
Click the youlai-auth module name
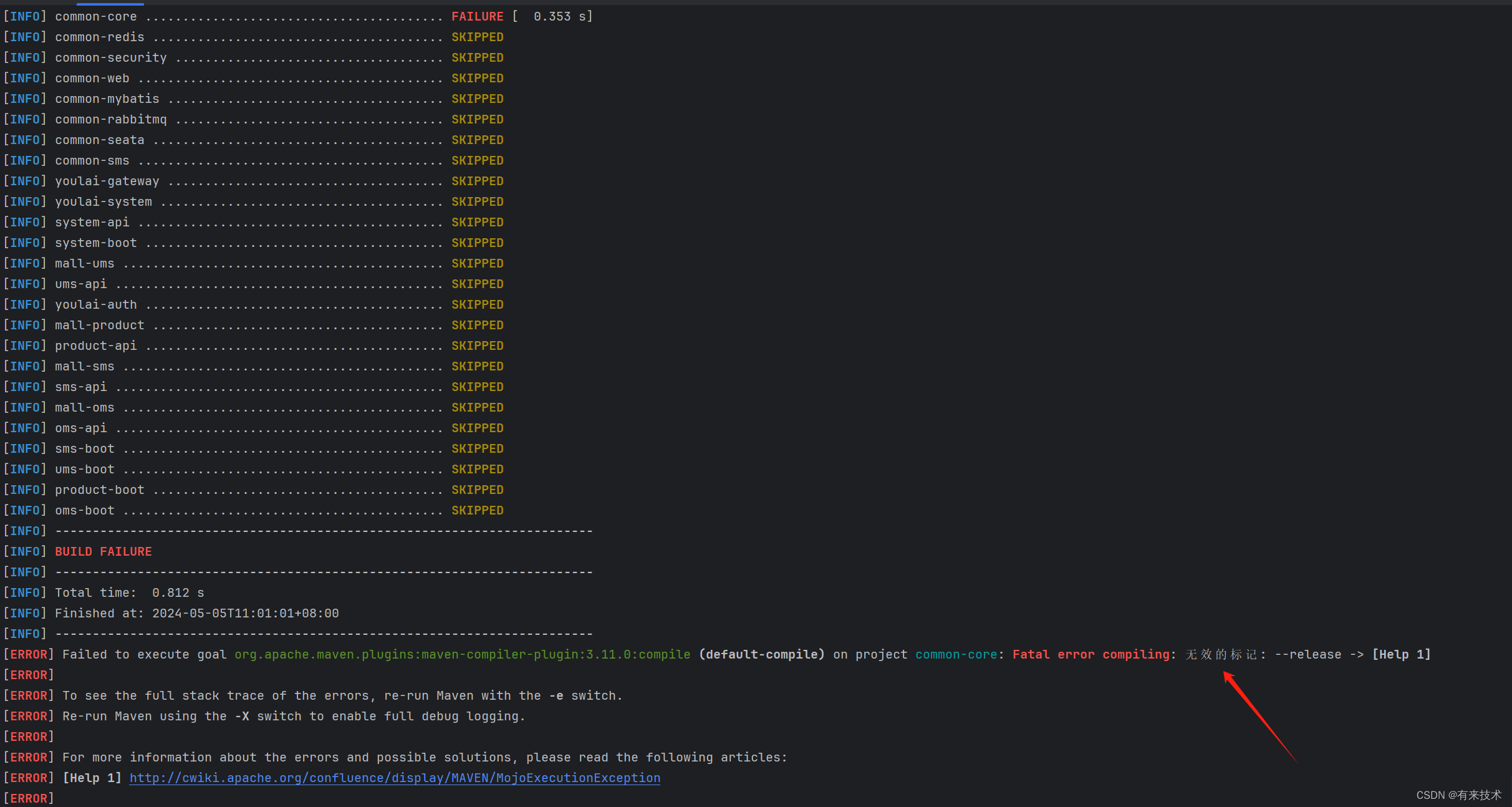96,305
